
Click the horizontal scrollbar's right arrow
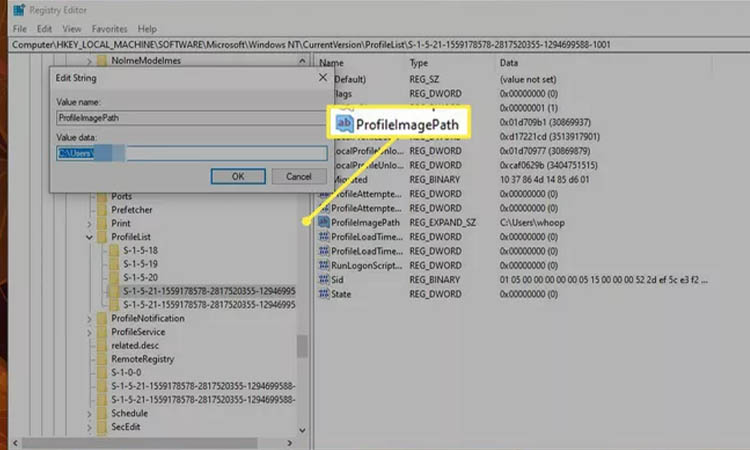(289, 443)
